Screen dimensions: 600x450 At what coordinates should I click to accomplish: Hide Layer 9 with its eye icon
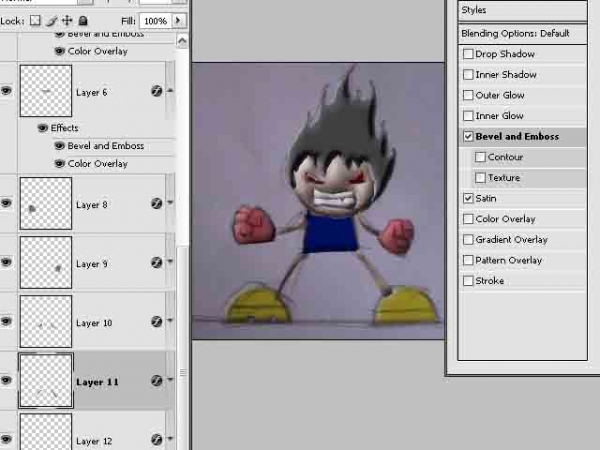6,262
